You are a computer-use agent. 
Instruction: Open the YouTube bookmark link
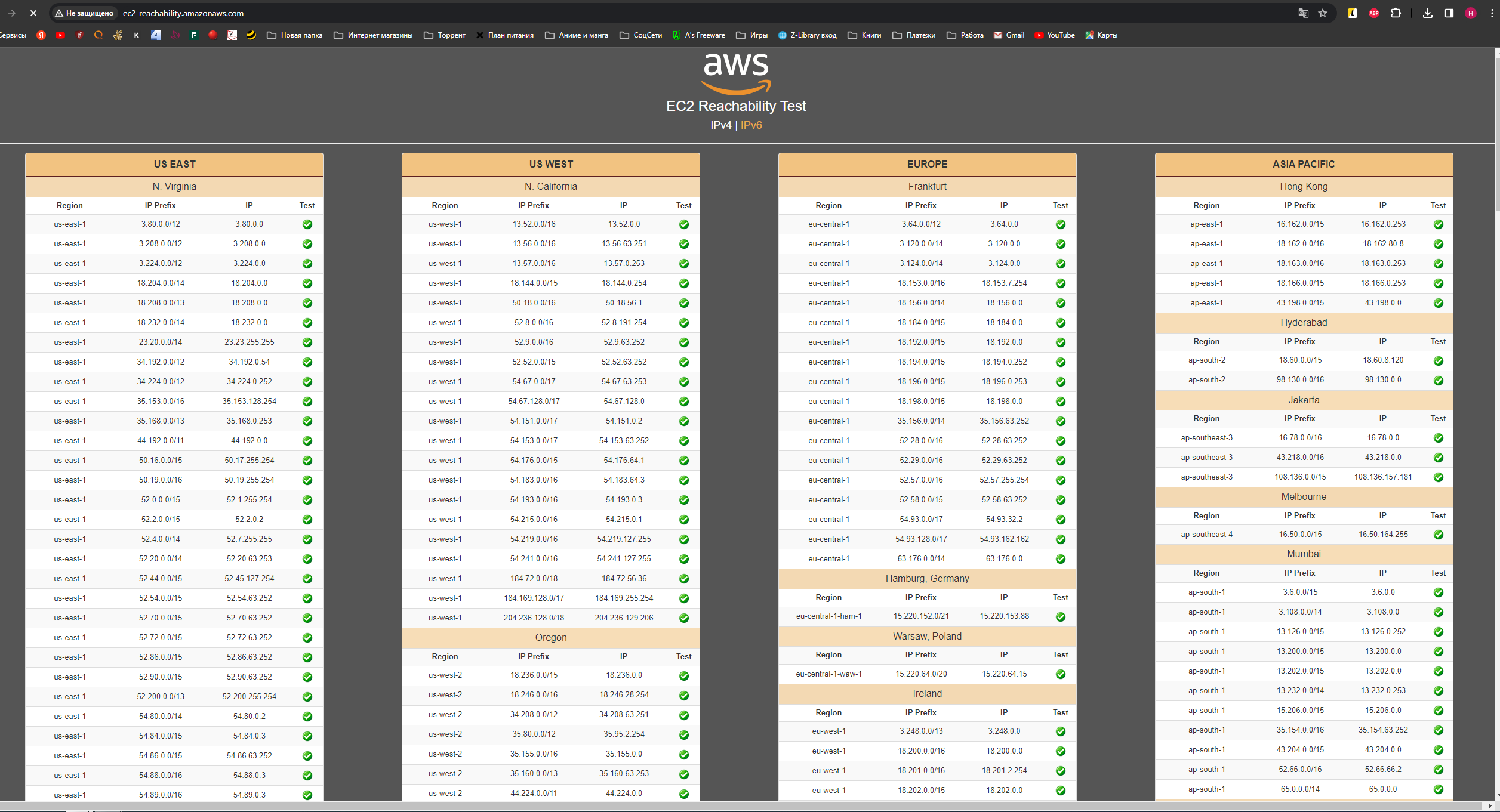click(x=1055, y=35)
